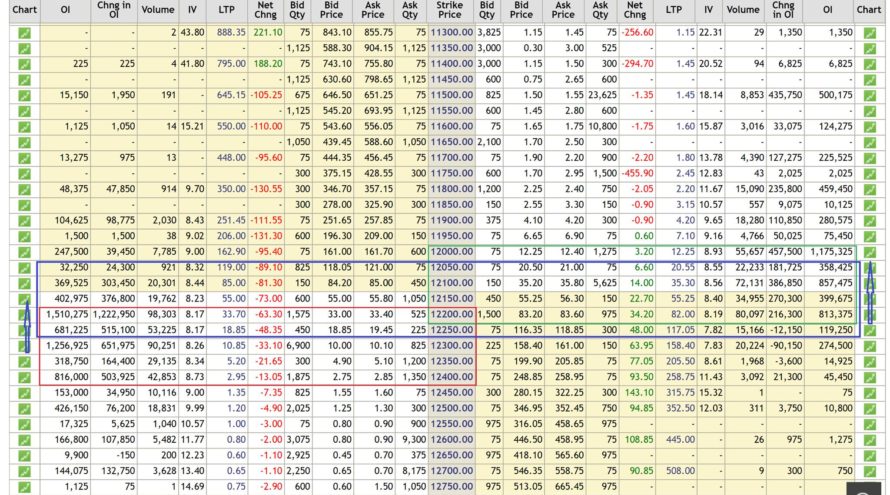Select call volume value 98,303

(x=162, y=314)
